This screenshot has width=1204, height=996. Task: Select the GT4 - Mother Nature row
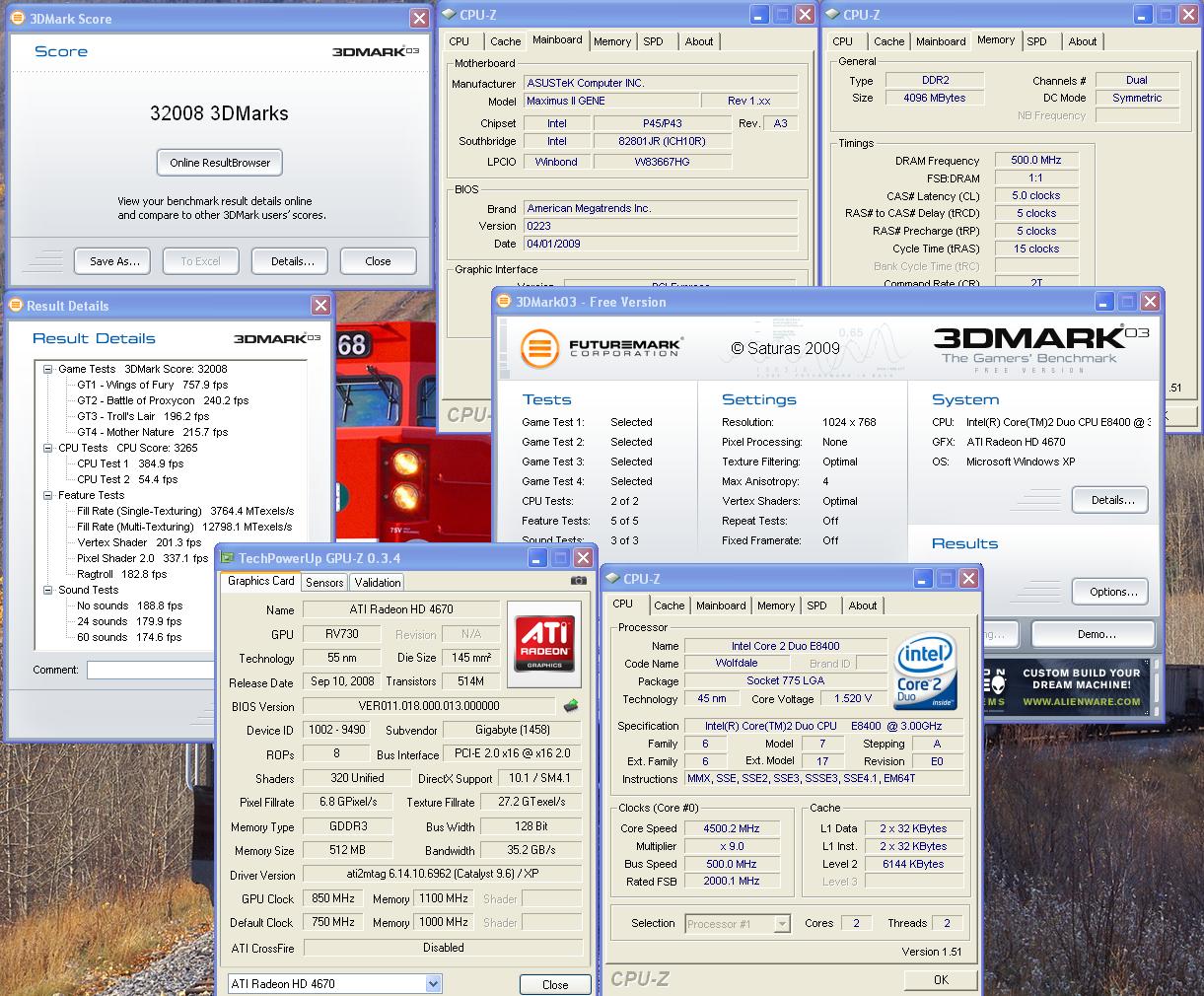pyautogui.click(x=153, y=432)
